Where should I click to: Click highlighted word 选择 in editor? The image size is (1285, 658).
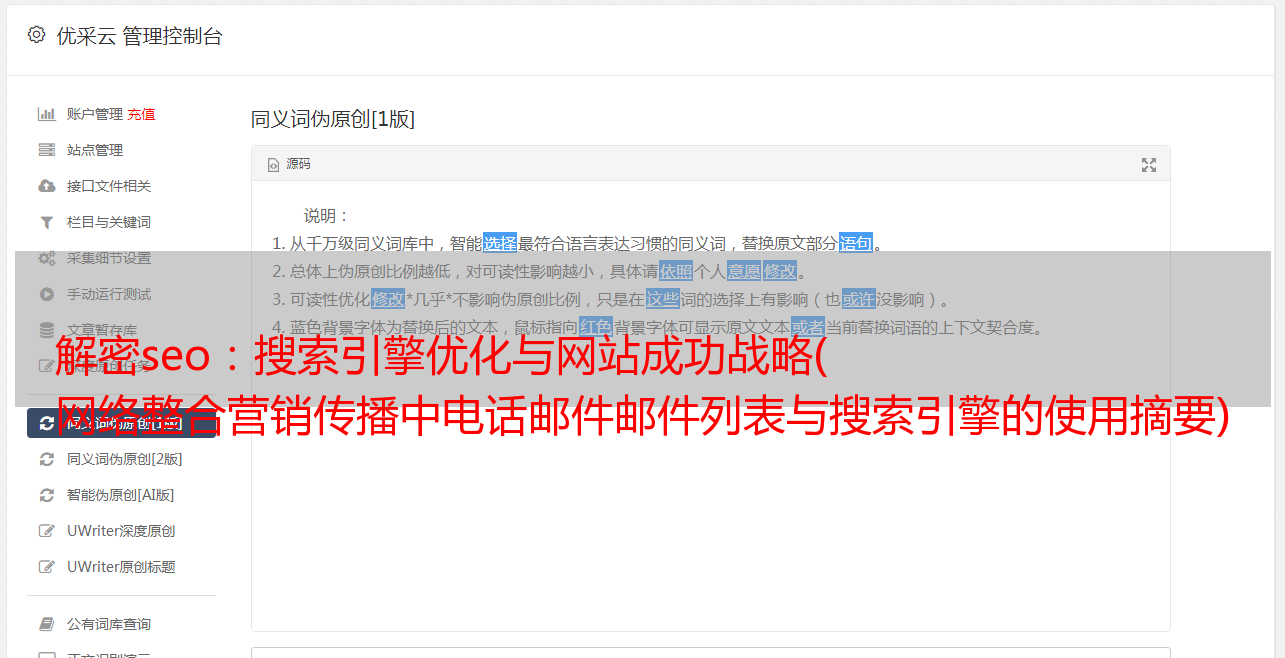[500, 243]
